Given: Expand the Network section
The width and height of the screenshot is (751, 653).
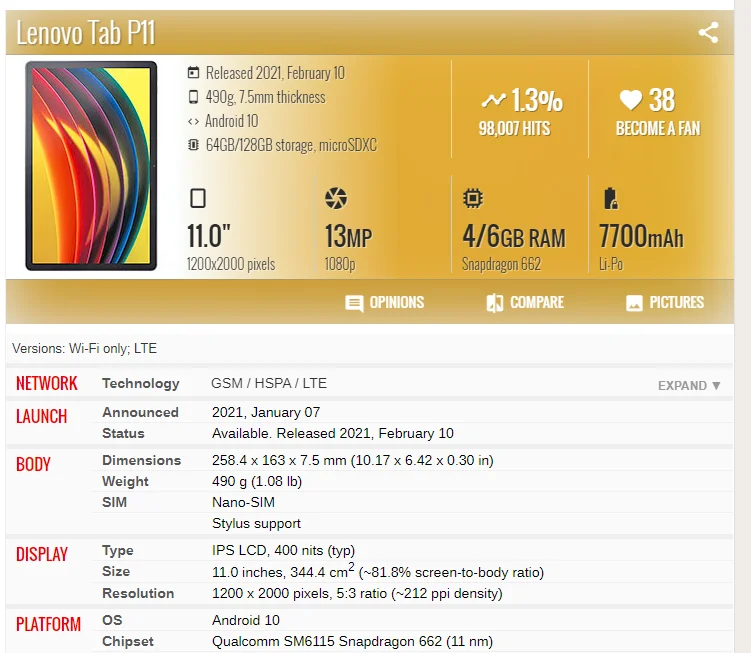Looking at the screenshot, I should [x=689, y=386].
